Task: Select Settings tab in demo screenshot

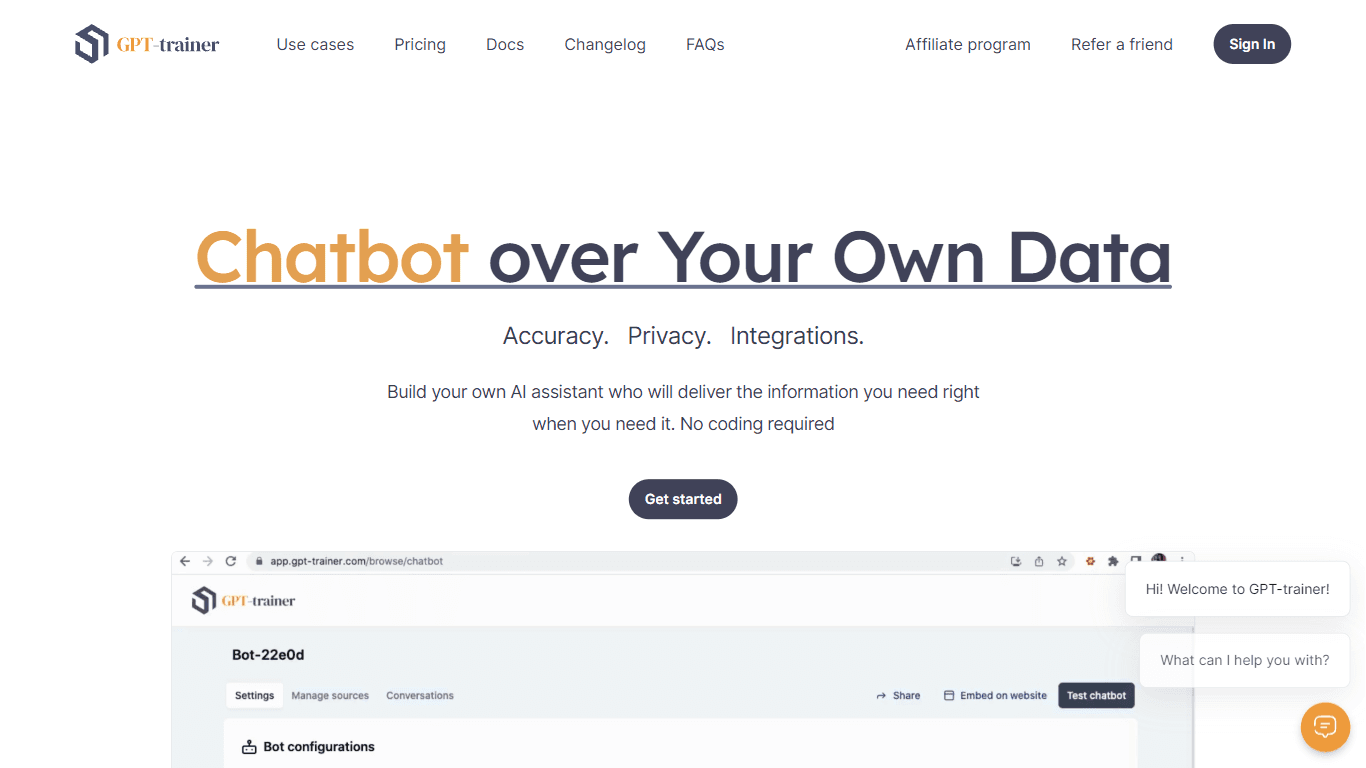Action: [255, 695]
